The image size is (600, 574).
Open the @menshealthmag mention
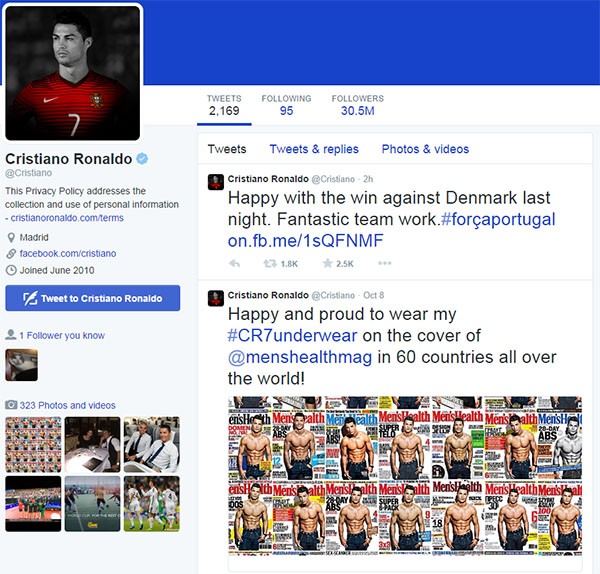[300, 357]
